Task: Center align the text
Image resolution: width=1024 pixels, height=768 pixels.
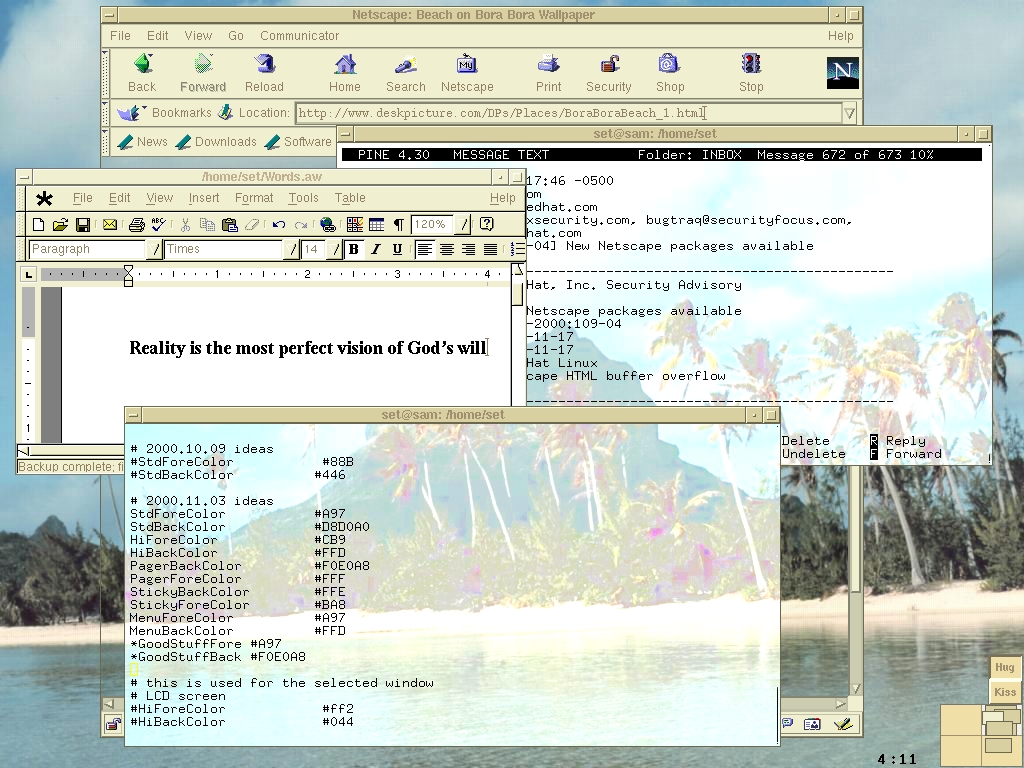Action: [x=447, y=249]
